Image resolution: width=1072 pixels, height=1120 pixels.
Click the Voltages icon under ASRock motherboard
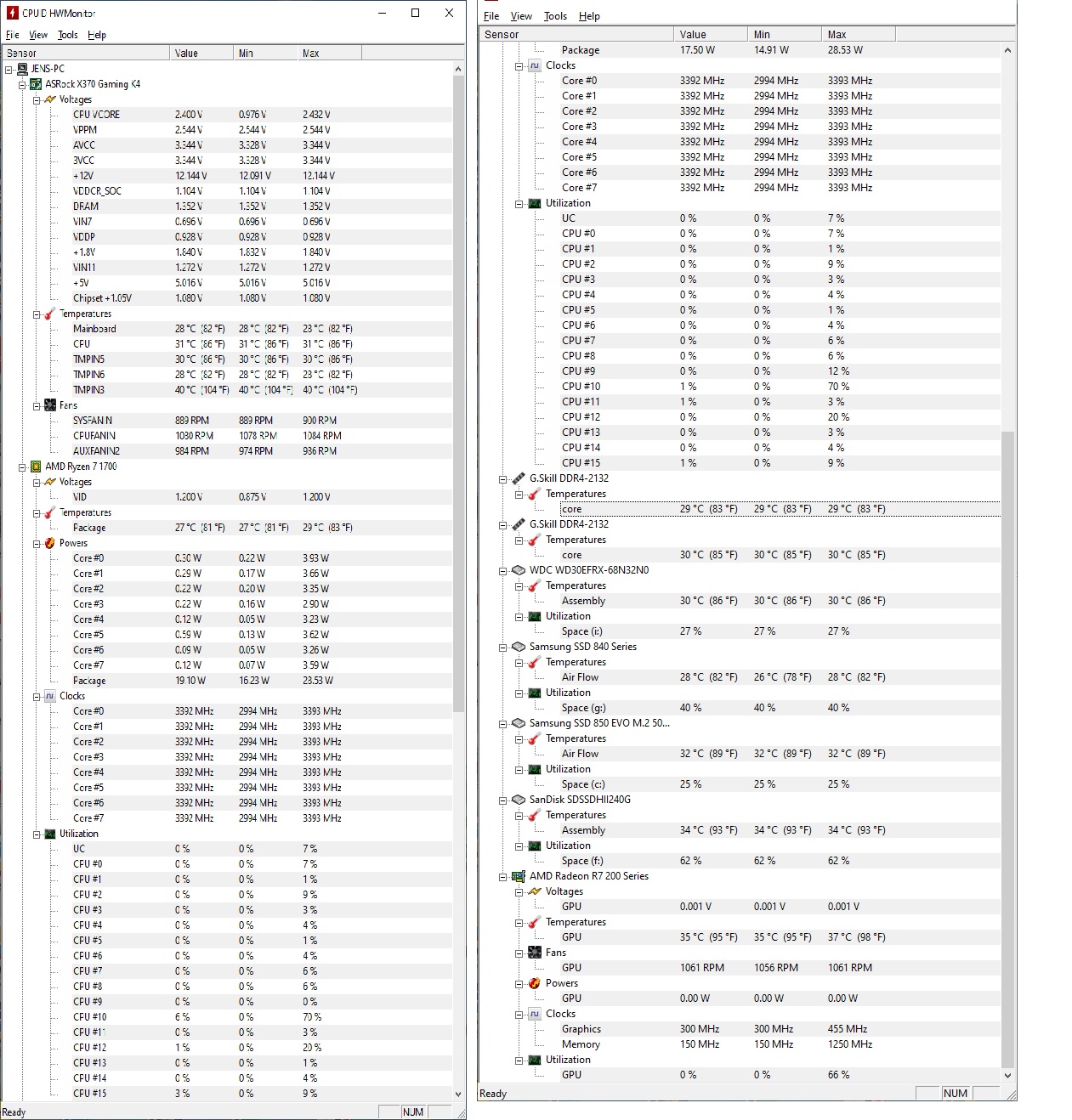click(50, 99)
